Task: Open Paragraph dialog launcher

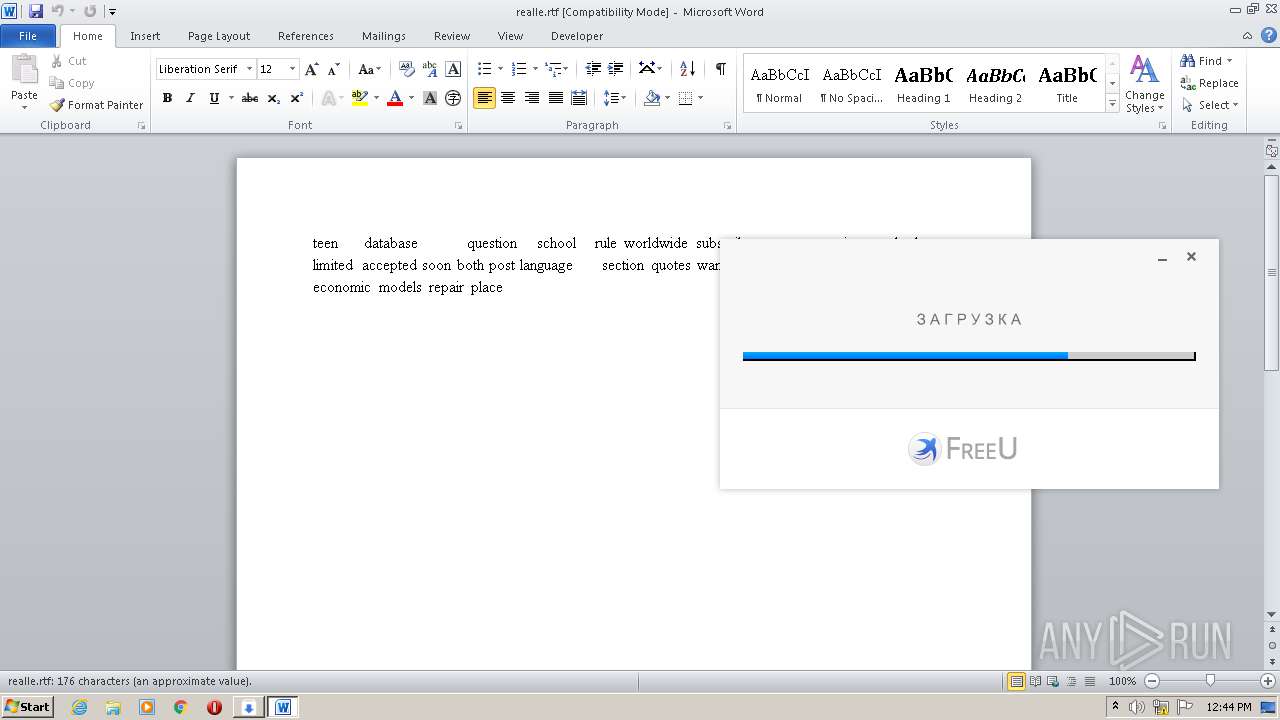Action: 727,126
